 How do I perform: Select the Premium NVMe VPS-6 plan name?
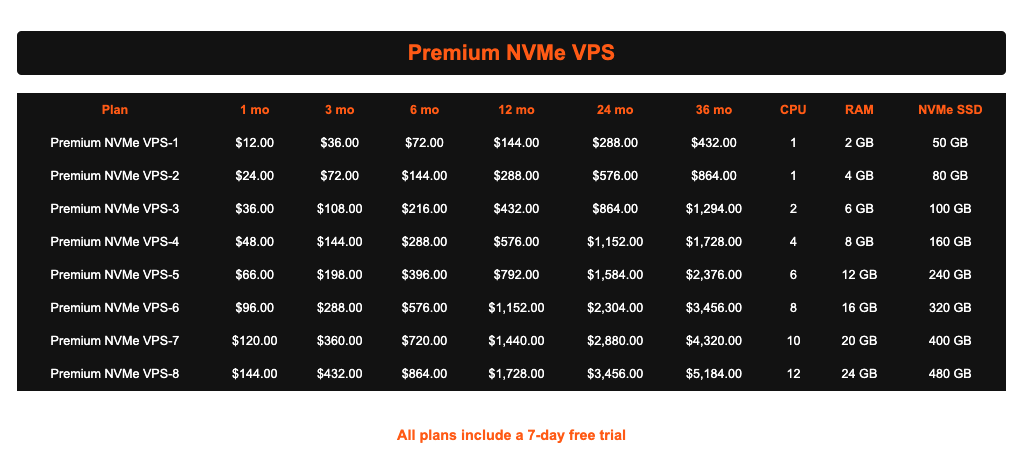115,308
